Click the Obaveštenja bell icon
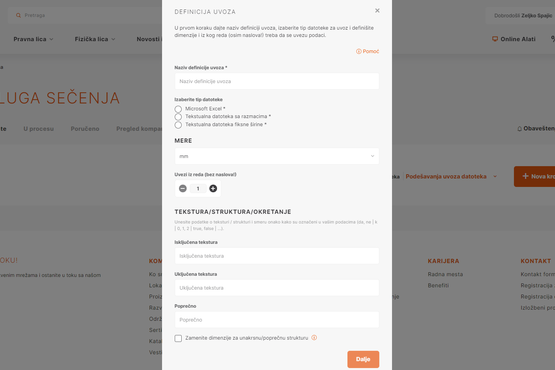The height and width of the screenshot is (370, 555). (x=519, y=129)
